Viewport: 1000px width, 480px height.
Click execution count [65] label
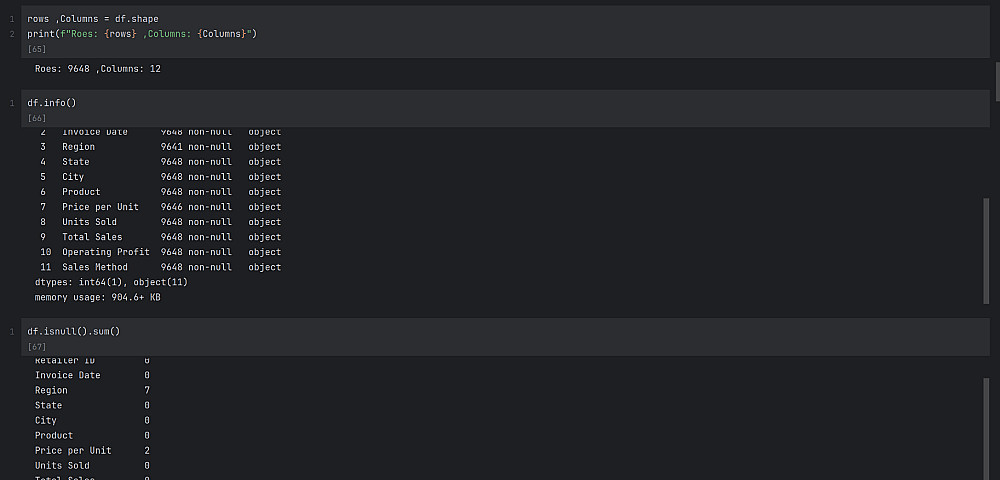(x=38, y=49)
